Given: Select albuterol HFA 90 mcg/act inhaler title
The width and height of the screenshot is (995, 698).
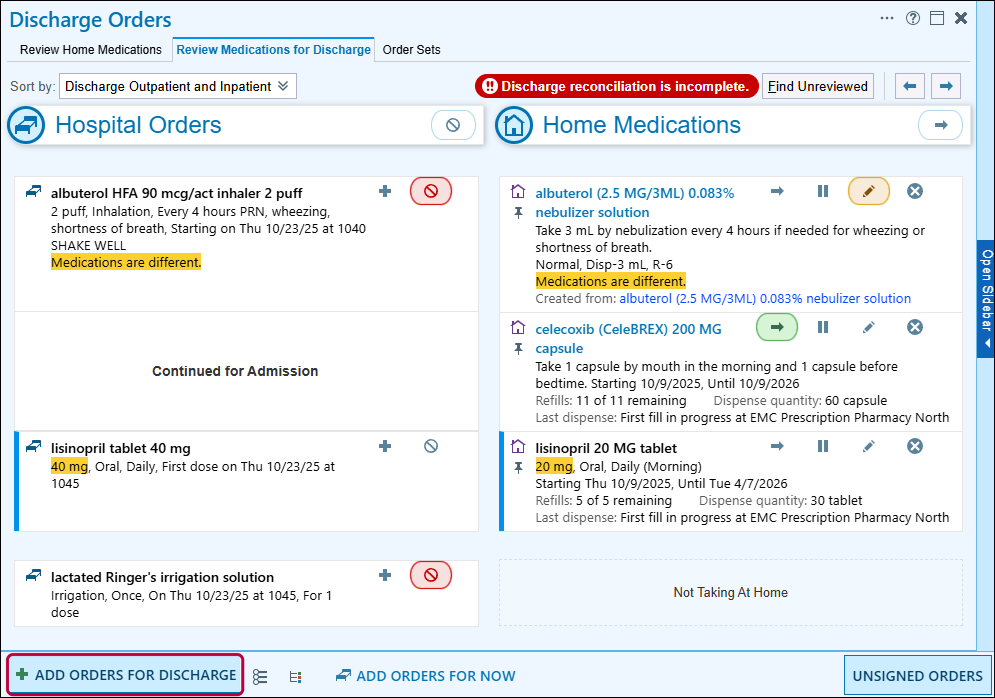Looking at the screenshot, I should (176, 193).
